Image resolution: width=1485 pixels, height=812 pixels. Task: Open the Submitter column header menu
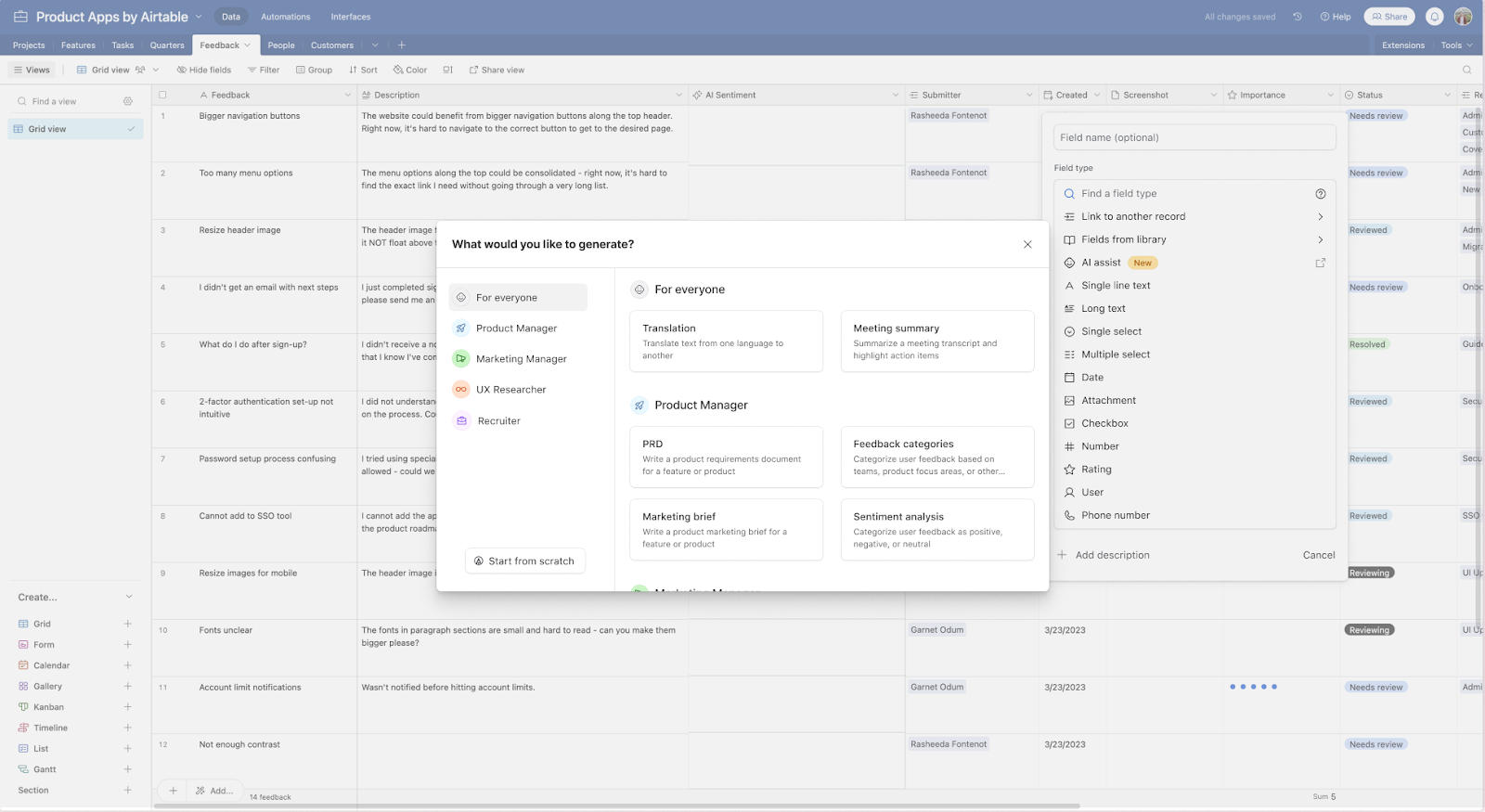(1029, 95)
